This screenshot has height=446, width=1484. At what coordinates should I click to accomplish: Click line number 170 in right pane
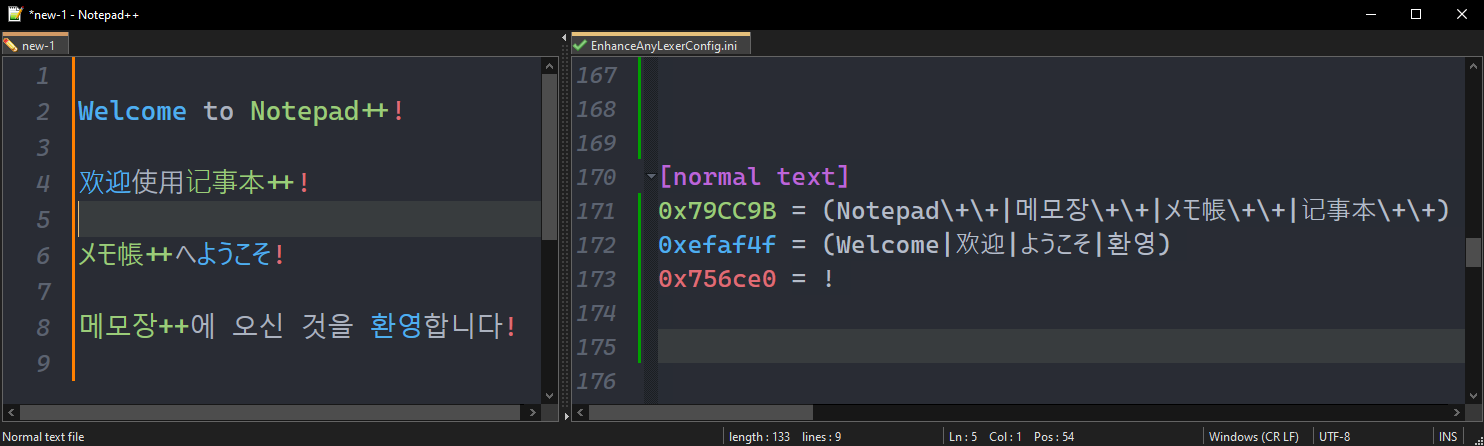[x=598, y=178]
